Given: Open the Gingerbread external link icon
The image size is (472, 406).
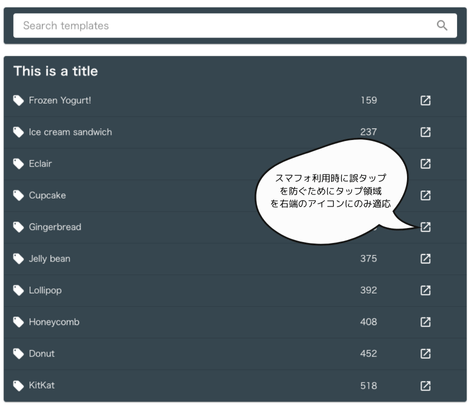Looking at the screenshot, I should coord(425,227).
